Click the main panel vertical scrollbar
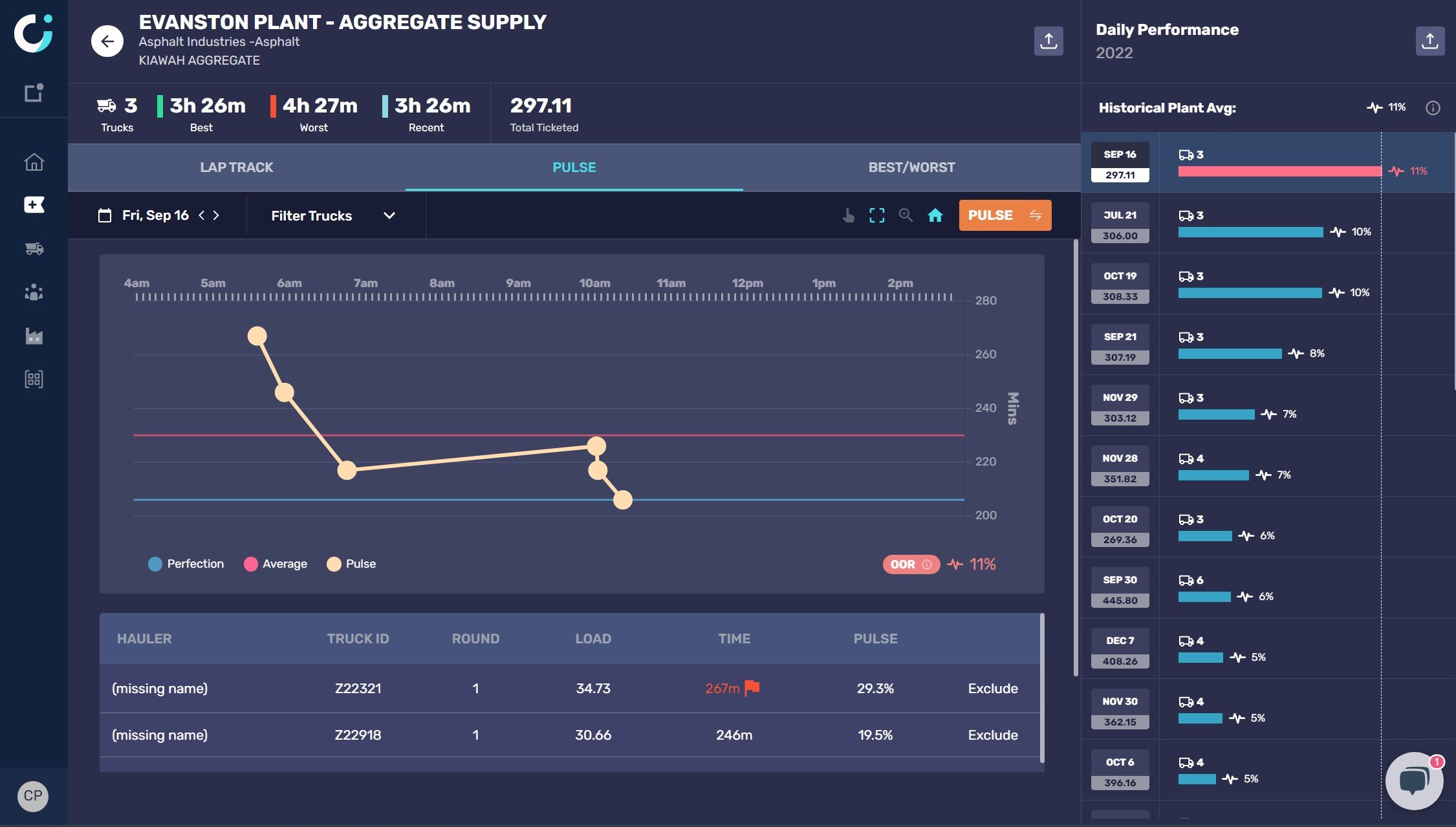1456x827 pixels. pyautogui.click(x=1076, y=458)
